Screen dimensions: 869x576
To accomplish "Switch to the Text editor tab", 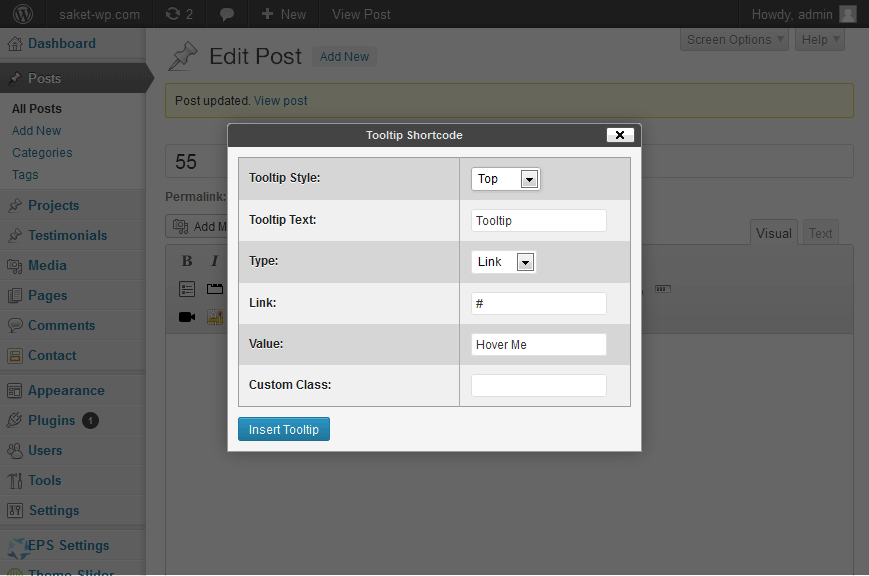I will click(x=820, y=233).
